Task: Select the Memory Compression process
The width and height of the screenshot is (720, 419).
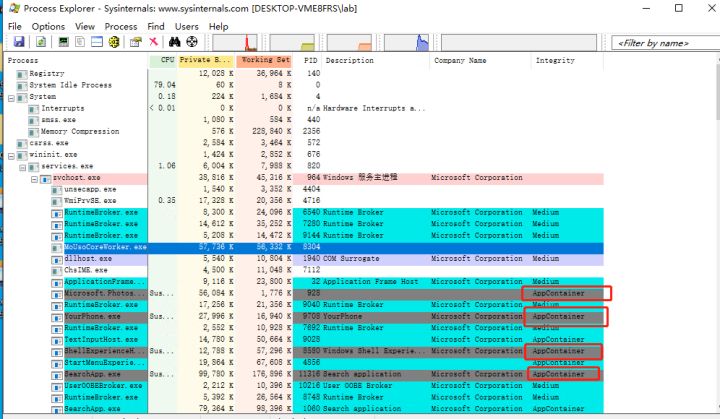Action: click(305, 131)
